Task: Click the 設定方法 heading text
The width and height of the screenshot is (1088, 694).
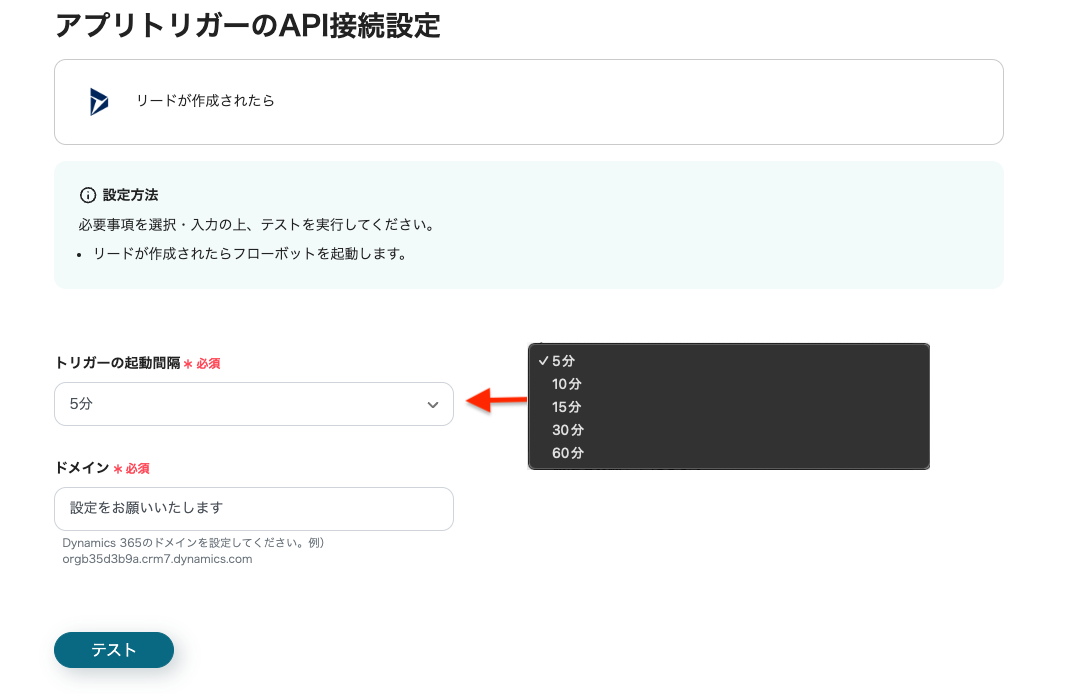Action: [x=130, y=195]
